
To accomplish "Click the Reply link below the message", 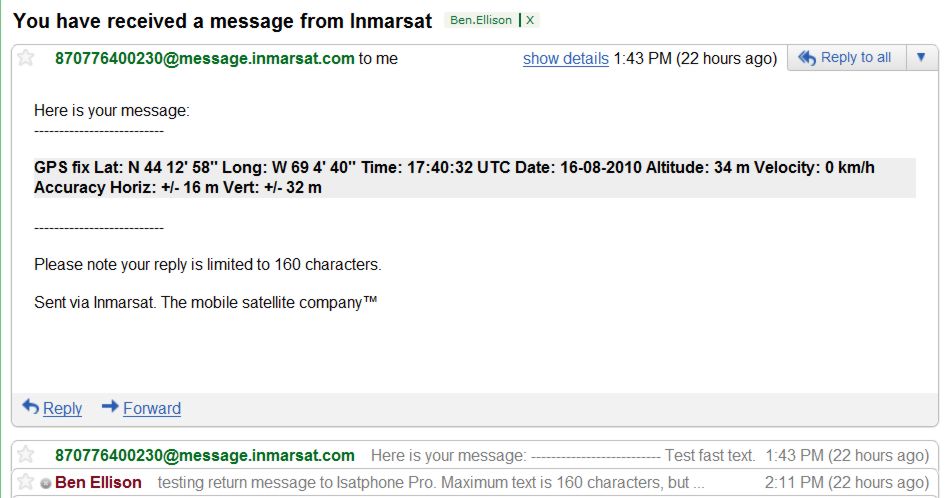I will coord(62,409).
